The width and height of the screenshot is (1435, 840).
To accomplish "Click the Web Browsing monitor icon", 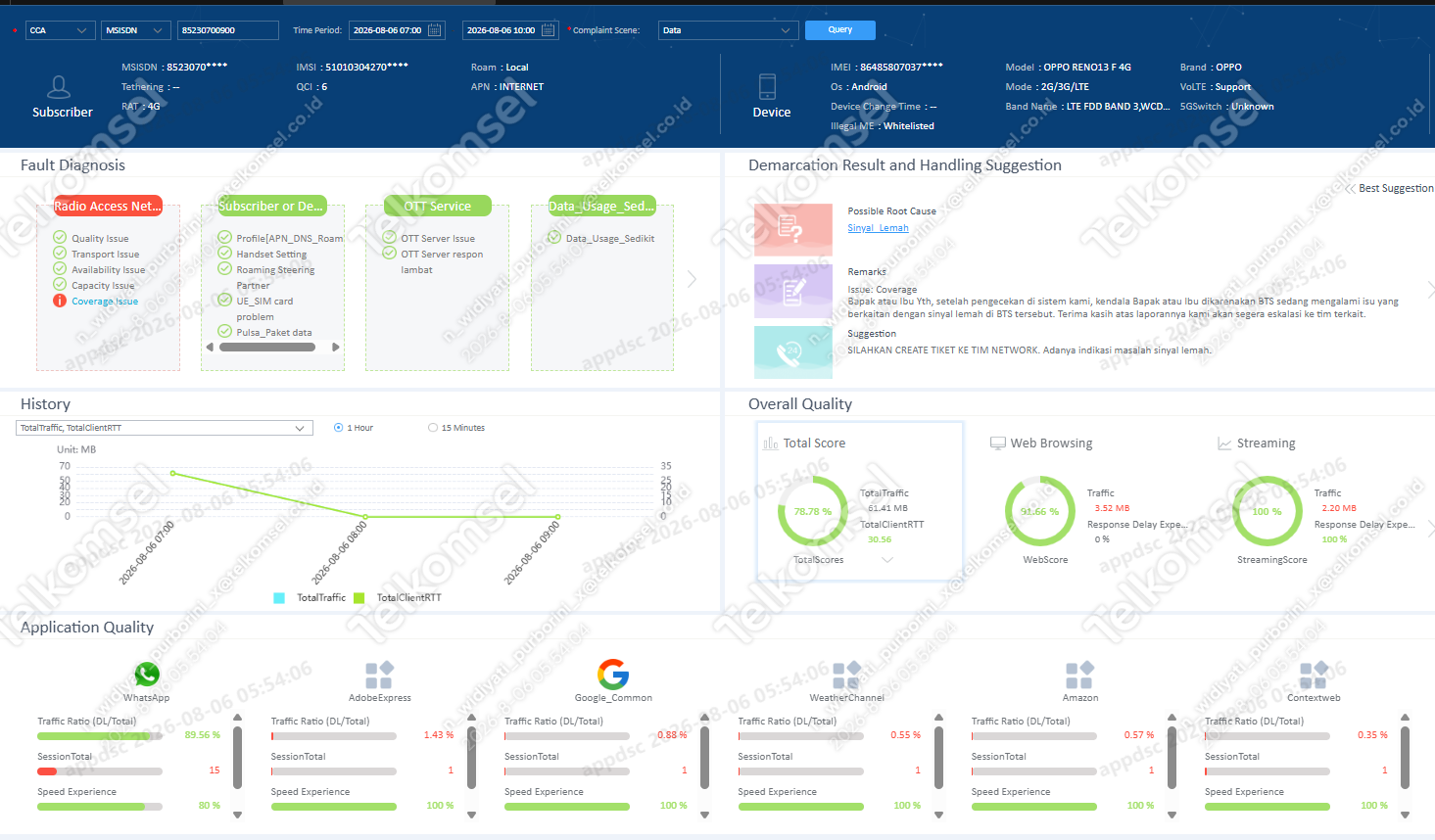I will pyautogui.click(x=998, y=443).
